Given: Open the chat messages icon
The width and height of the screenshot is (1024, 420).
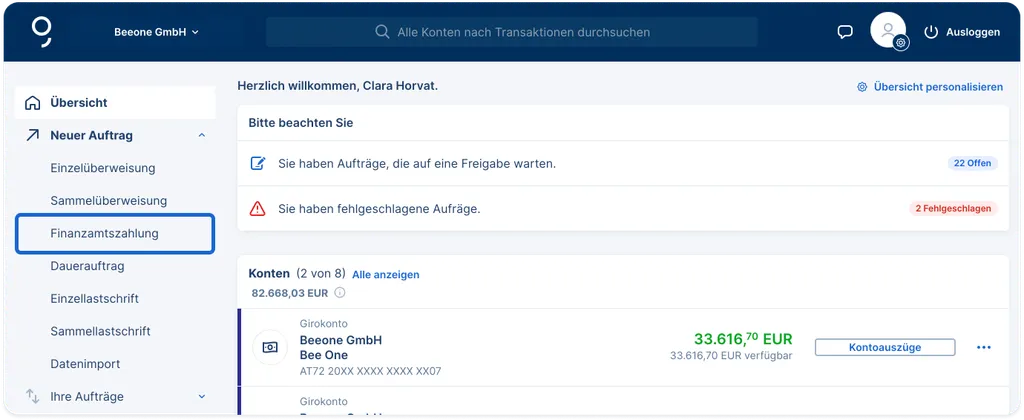Looking at the screenshot, I should (845, 32).
